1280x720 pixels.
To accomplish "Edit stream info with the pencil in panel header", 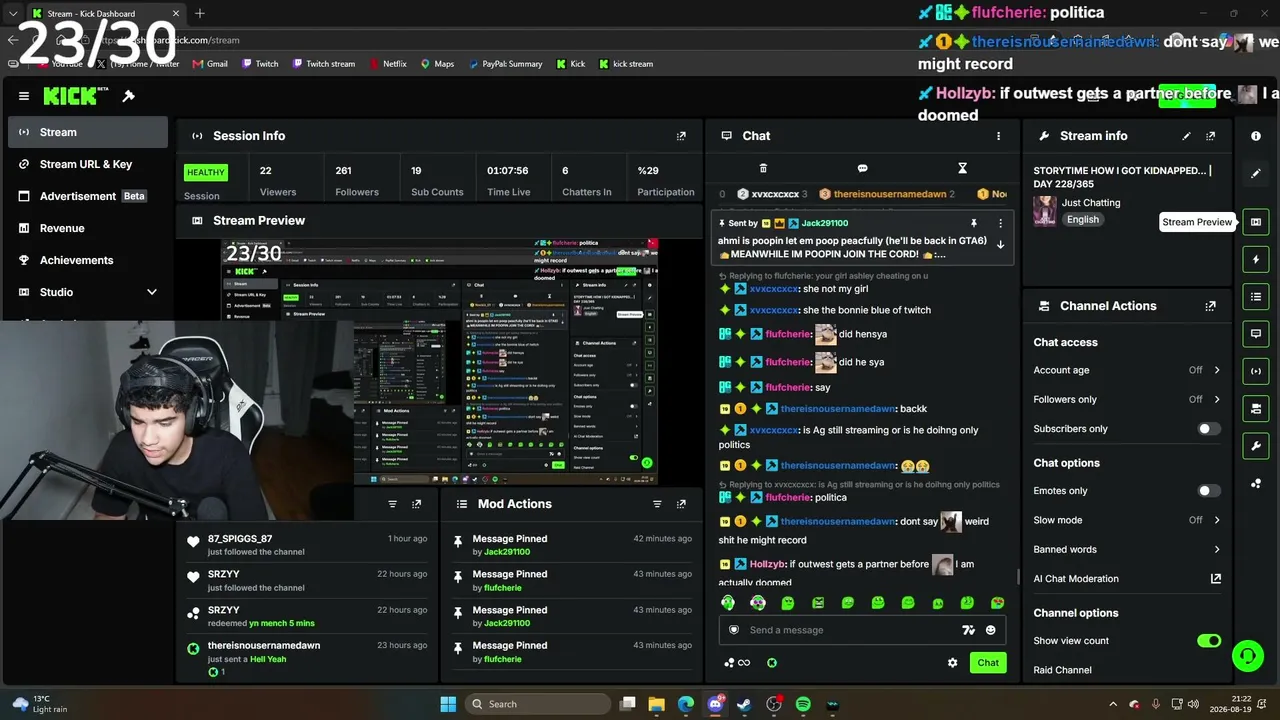I will tap(1186, 136).
